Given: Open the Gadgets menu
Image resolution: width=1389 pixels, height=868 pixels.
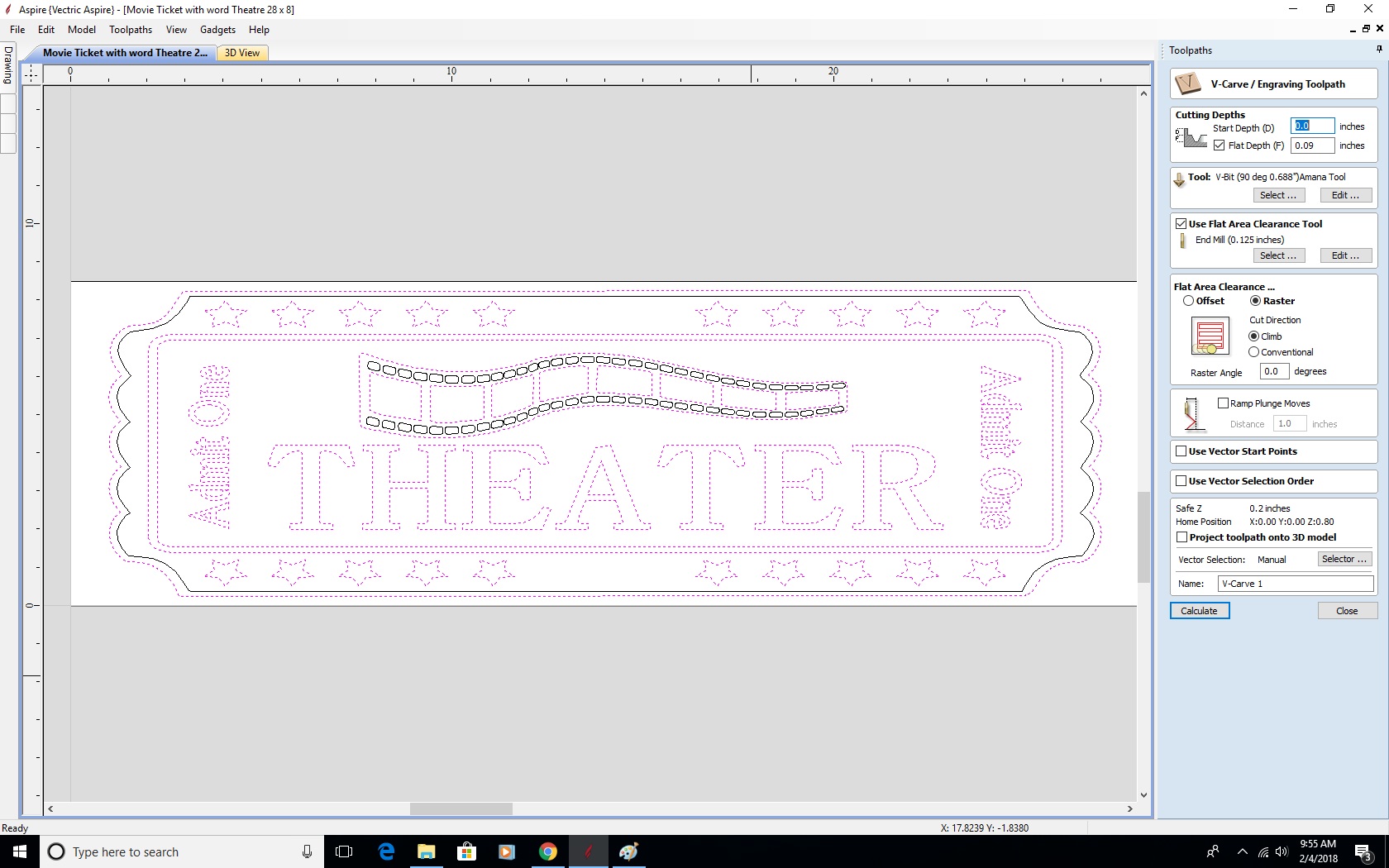Looking at the screenshot, I should pyautogui.click(x=217, y=30).
